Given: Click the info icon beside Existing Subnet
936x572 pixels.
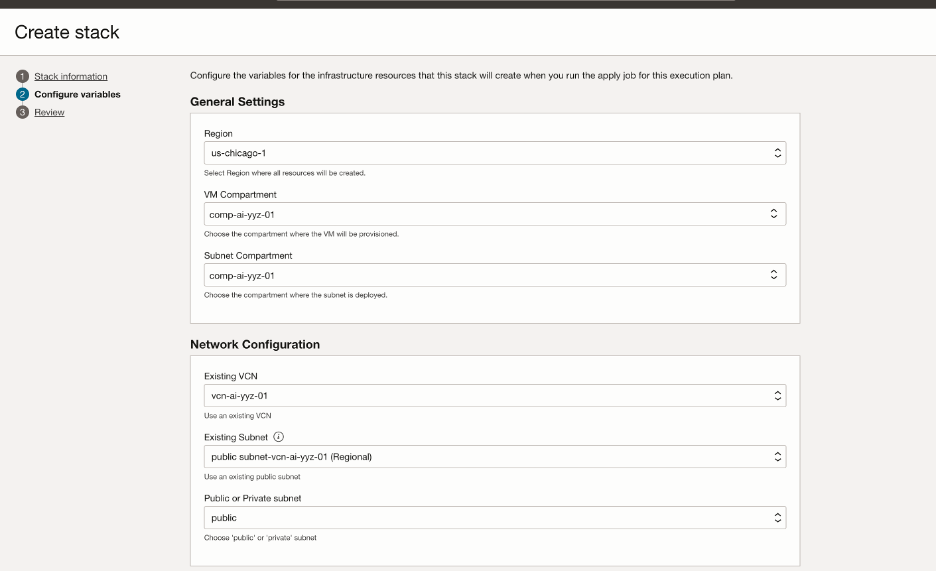Looking at the screenshot, I should click(279, 436).
